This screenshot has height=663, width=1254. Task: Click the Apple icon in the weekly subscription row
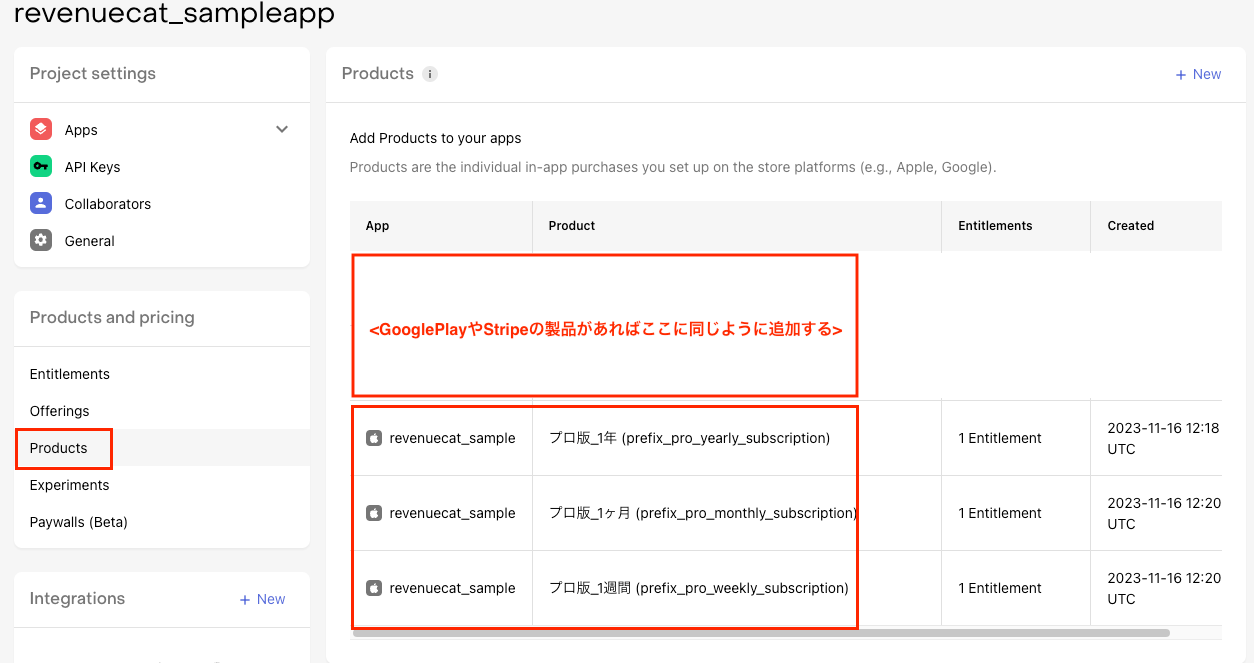point(374,588)
